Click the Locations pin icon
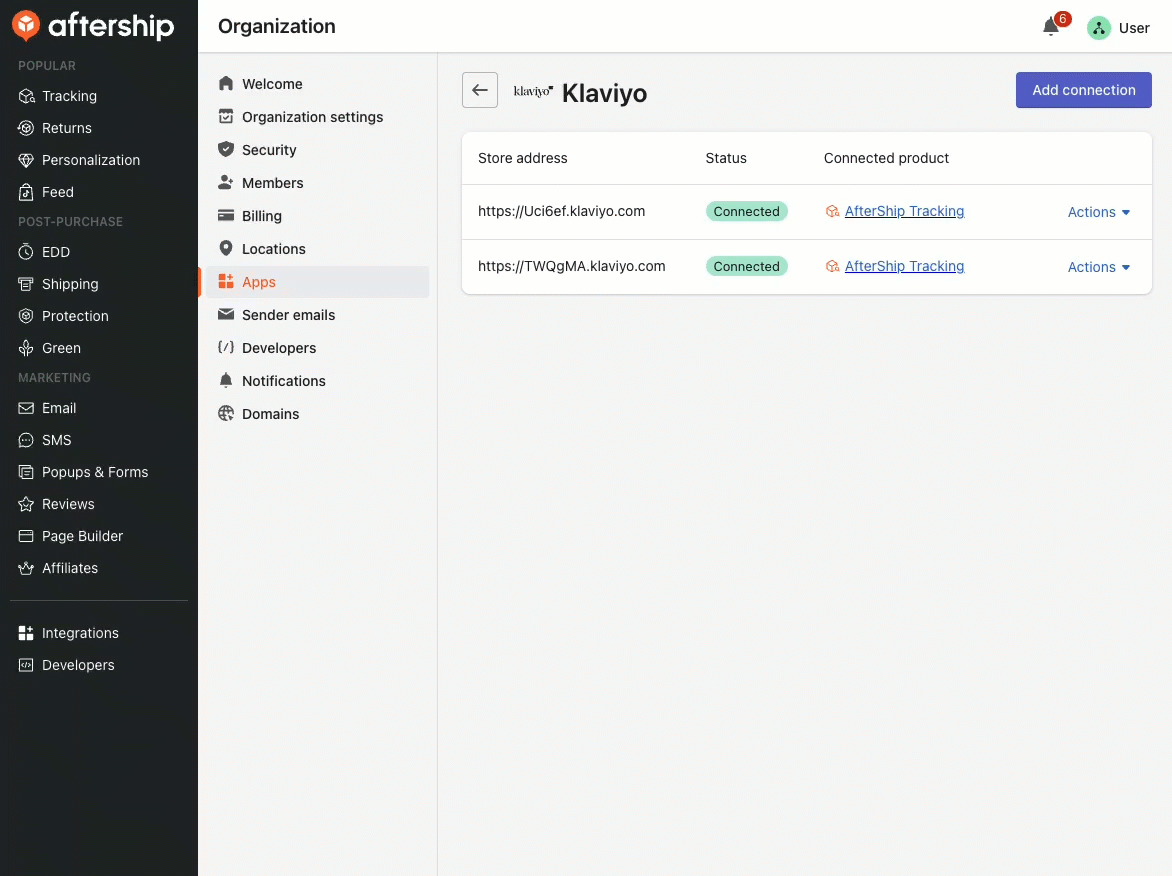This screenshot has width=1172, height=876. (226, 248)
